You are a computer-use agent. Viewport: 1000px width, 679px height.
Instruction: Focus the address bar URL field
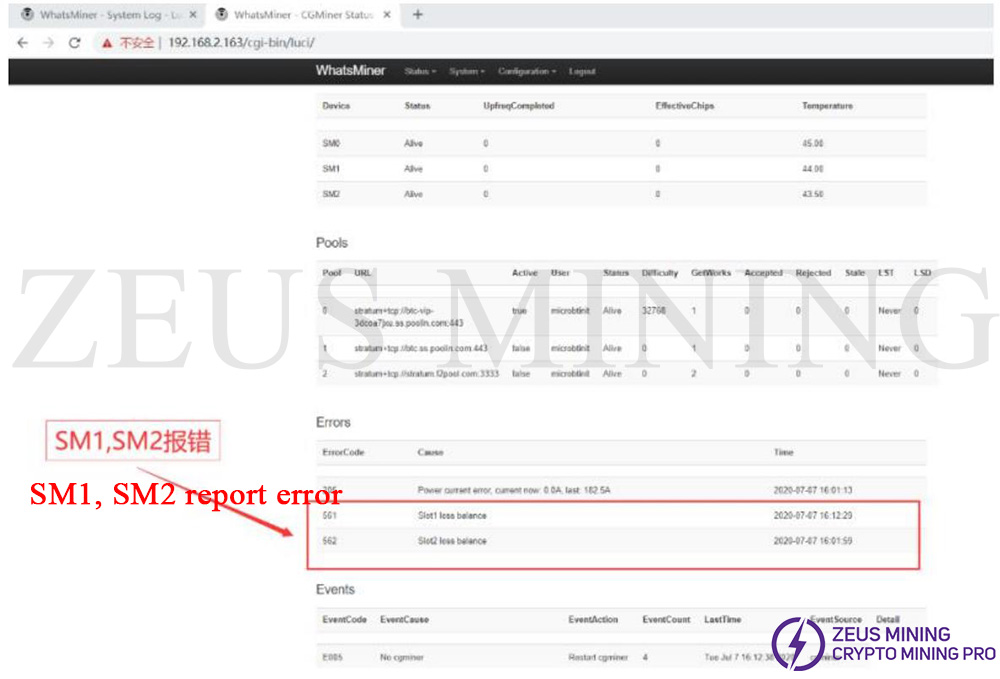point(500,43)
